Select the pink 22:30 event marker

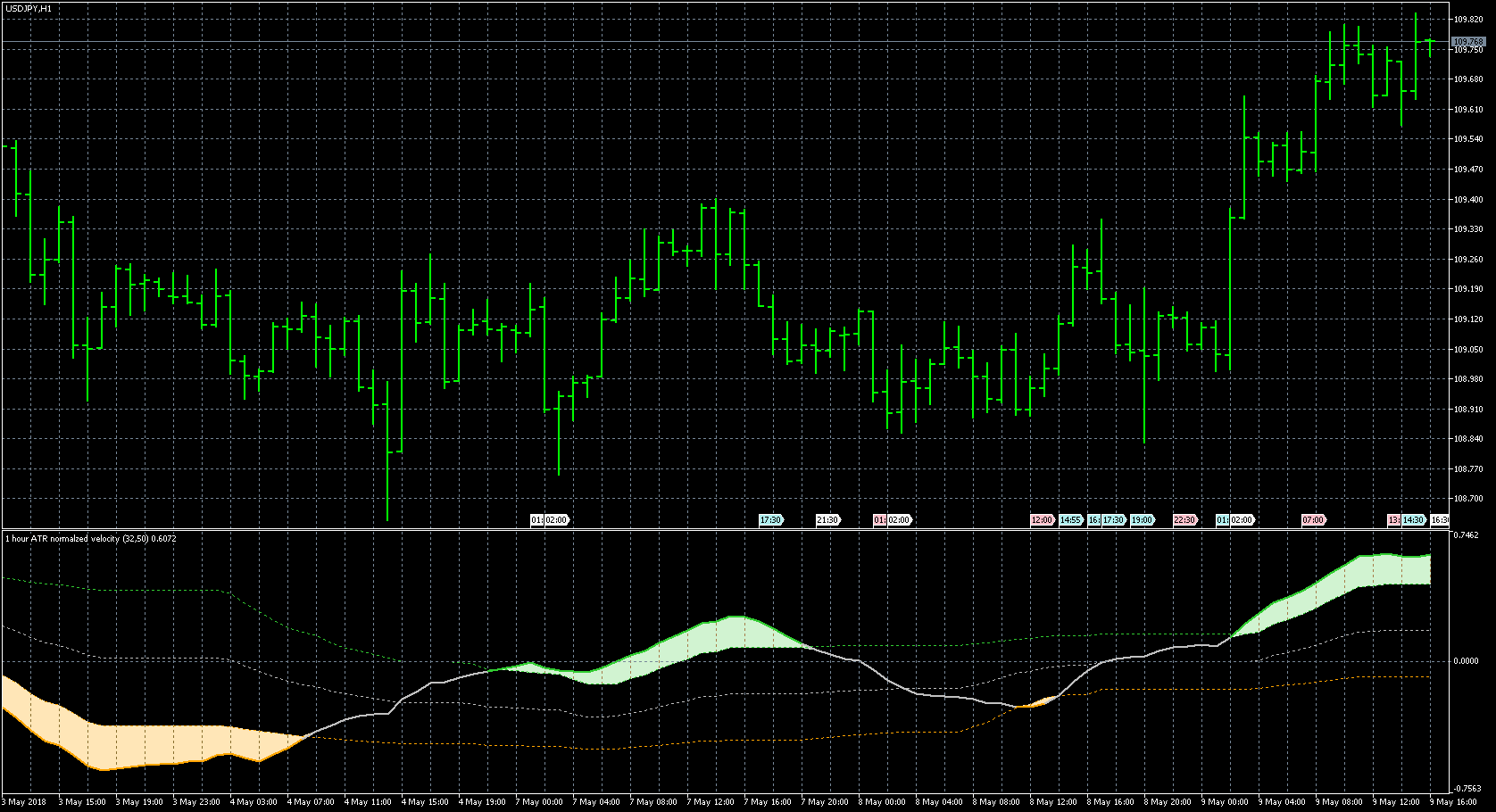1184,520
